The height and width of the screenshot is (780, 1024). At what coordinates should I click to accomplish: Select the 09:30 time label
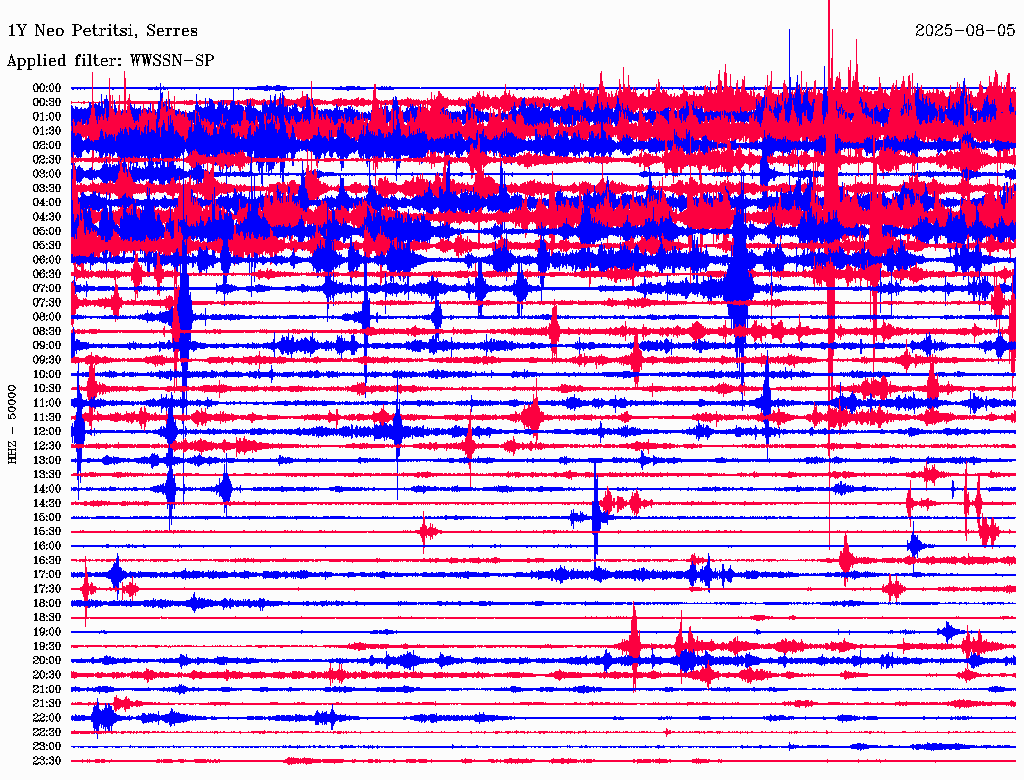tap(47, 359)
